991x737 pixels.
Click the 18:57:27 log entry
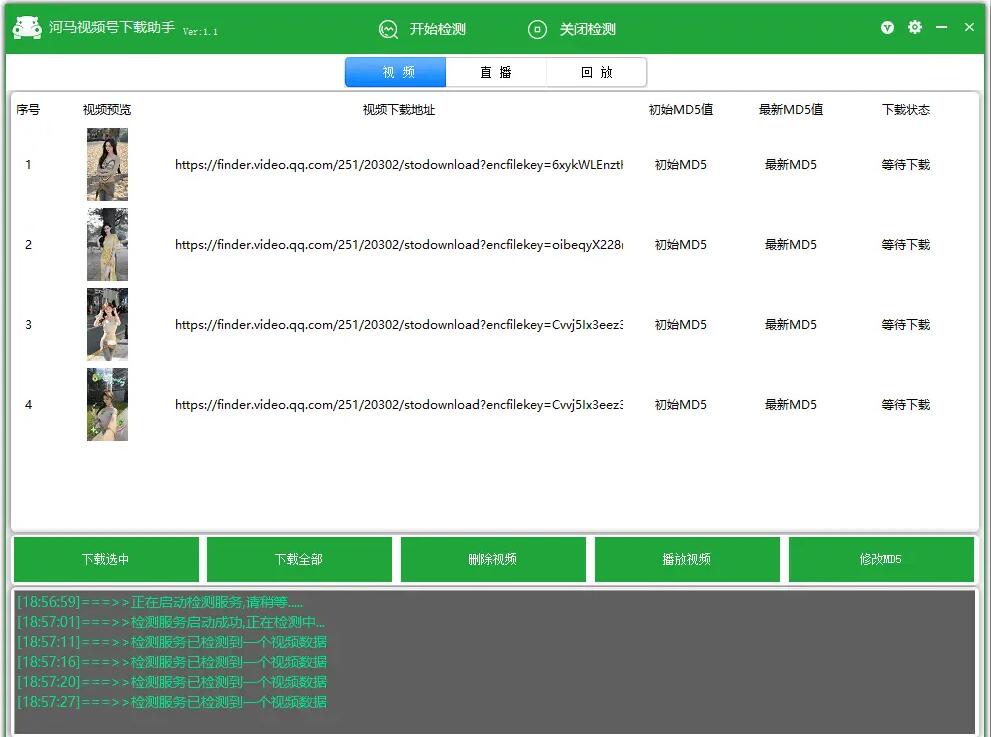tap(172, 702)
